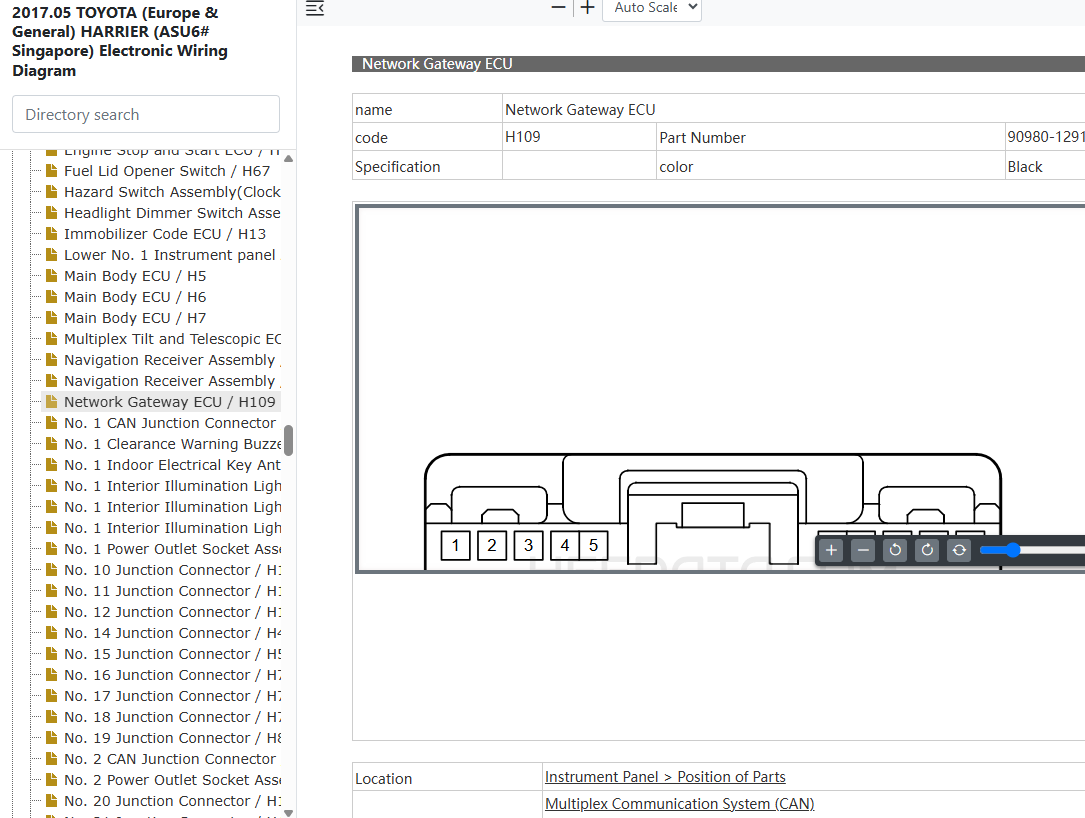
Task: Click the H109 code value cell
Action: [579, 137]
